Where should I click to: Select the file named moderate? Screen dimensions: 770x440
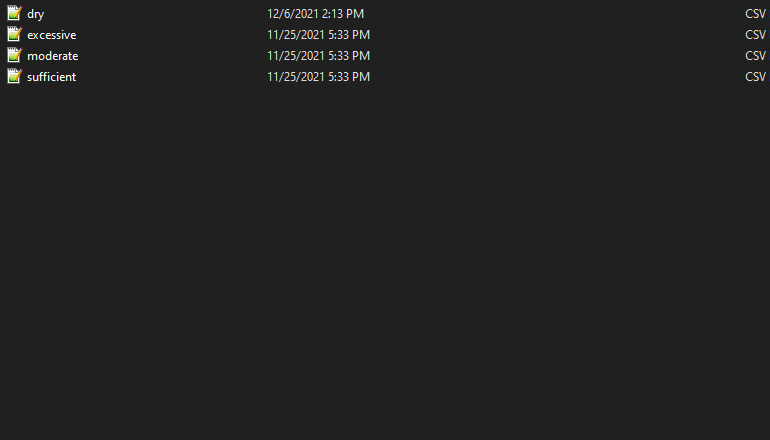point(53,56)
